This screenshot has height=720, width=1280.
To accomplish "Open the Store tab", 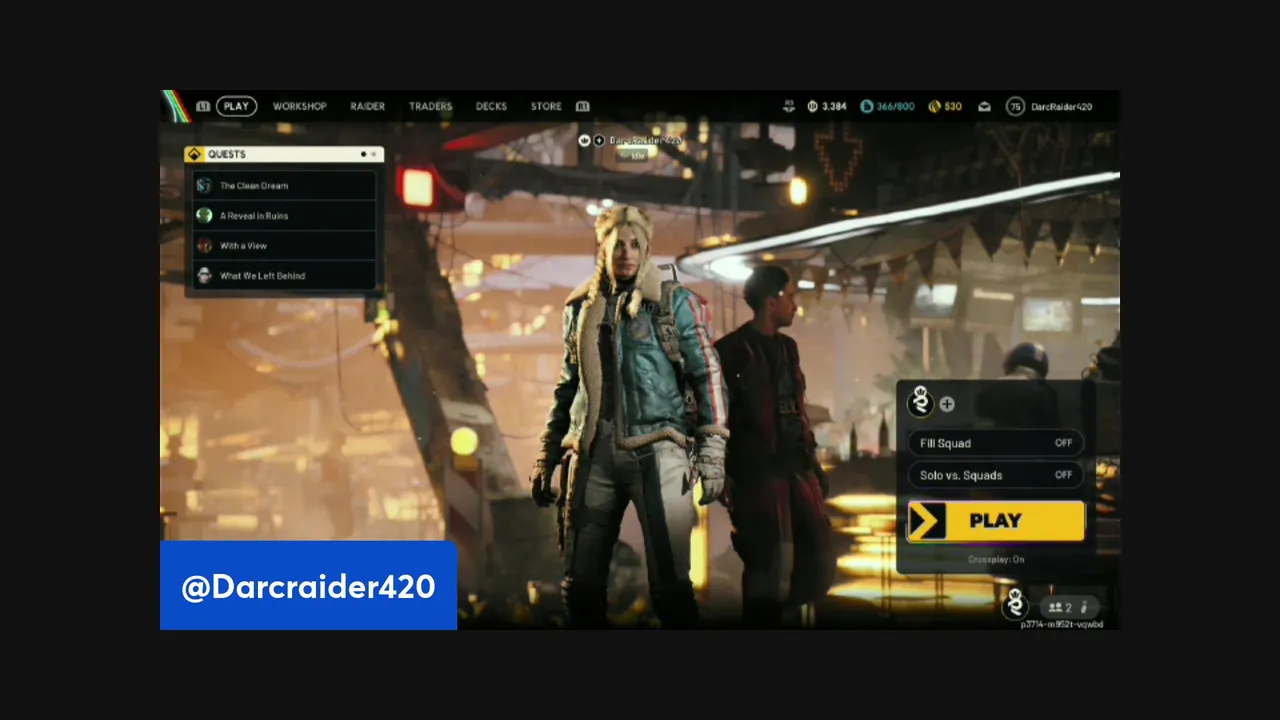I will [x=546, y=106].
